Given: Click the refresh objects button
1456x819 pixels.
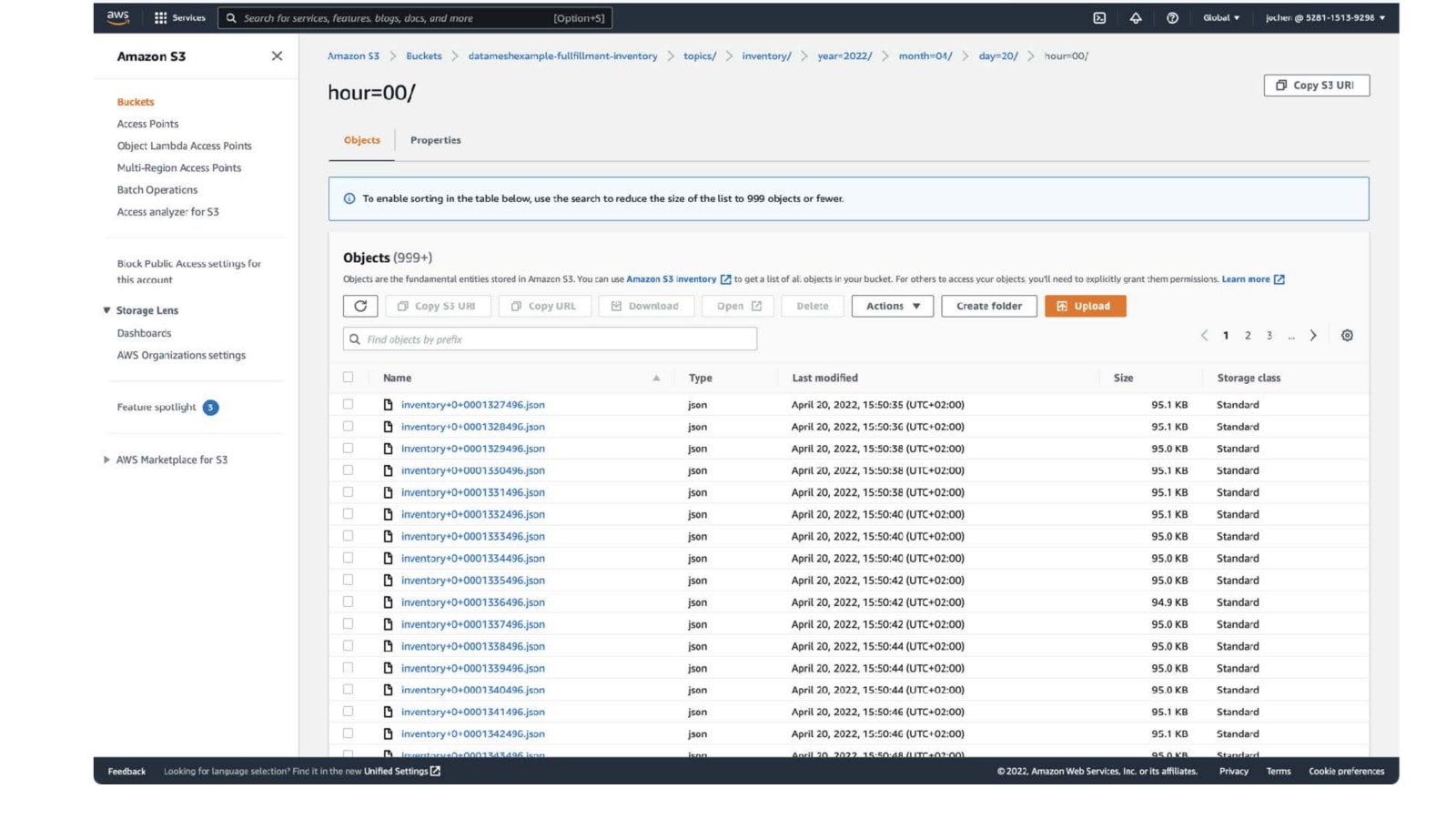Looking at the screenshot, I should pyautogui.click(x=360, y=306).
